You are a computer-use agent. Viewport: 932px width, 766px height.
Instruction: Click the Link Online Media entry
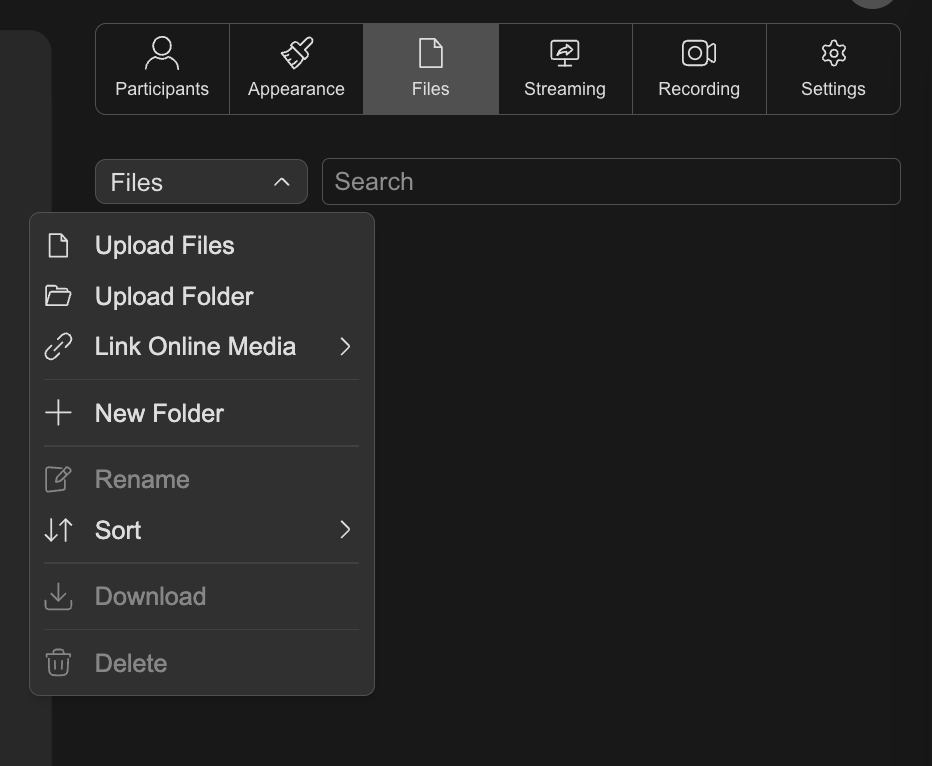click(201, 346)
